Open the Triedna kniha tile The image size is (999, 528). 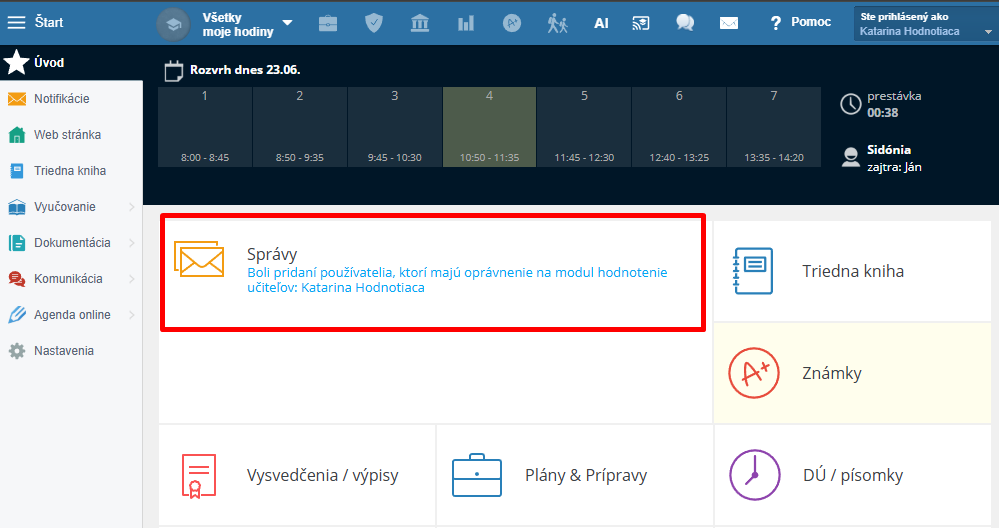852,271
